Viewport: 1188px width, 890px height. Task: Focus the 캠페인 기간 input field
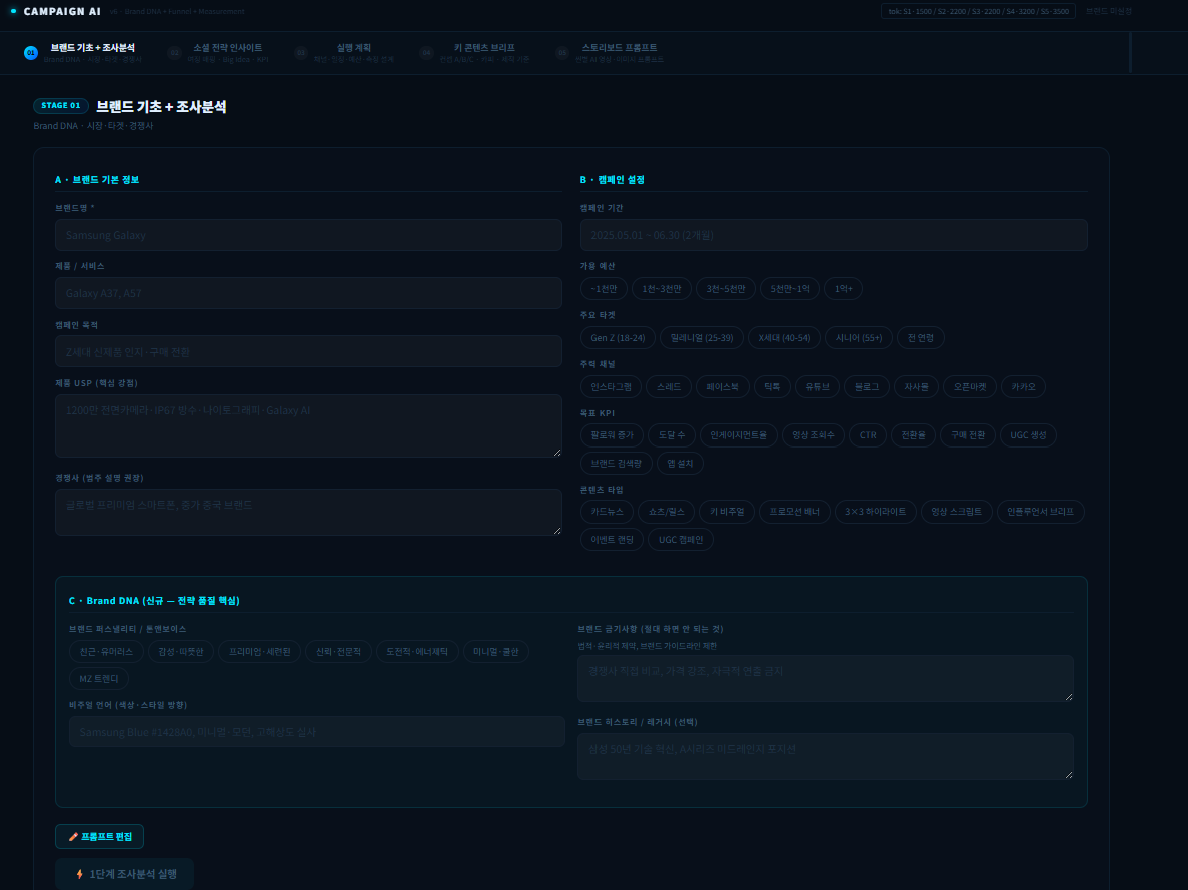833,235
